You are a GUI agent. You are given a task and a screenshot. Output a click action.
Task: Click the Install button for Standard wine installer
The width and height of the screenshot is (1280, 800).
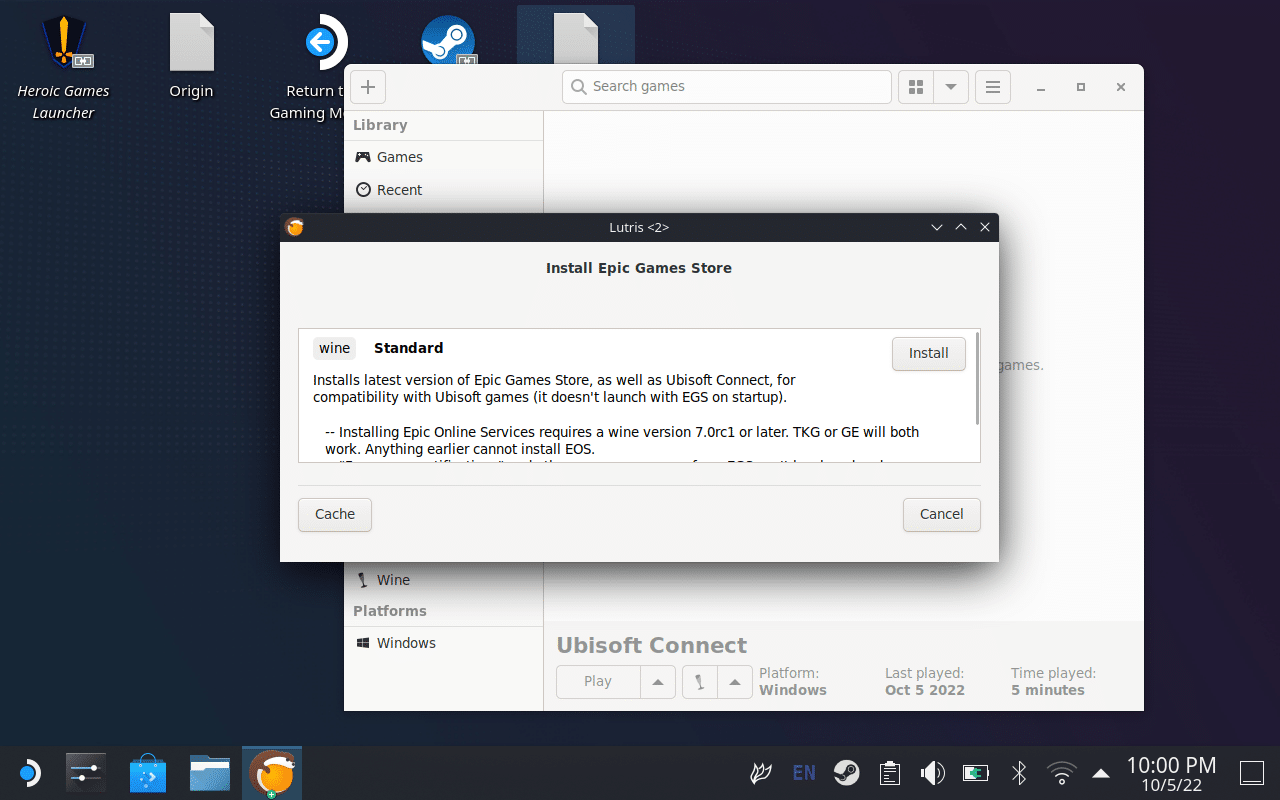click(x=928, y=353)
